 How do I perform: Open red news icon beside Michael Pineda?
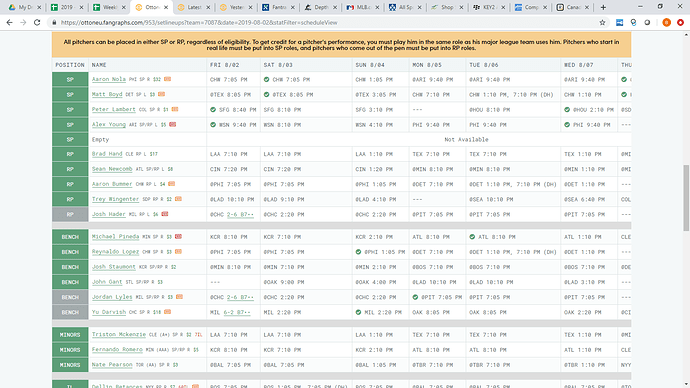click(x=178, y=237)
